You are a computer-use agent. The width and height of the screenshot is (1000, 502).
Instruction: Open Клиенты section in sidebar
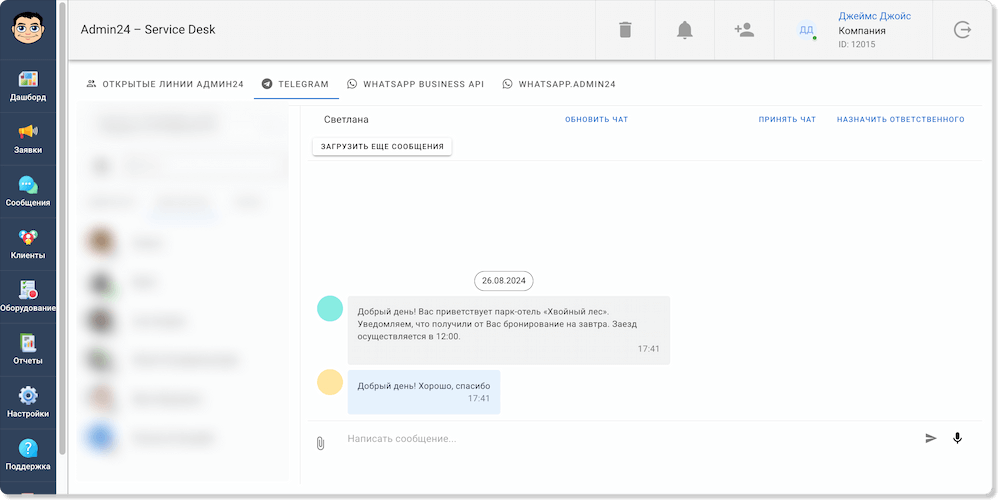click(x=28, y=244)
